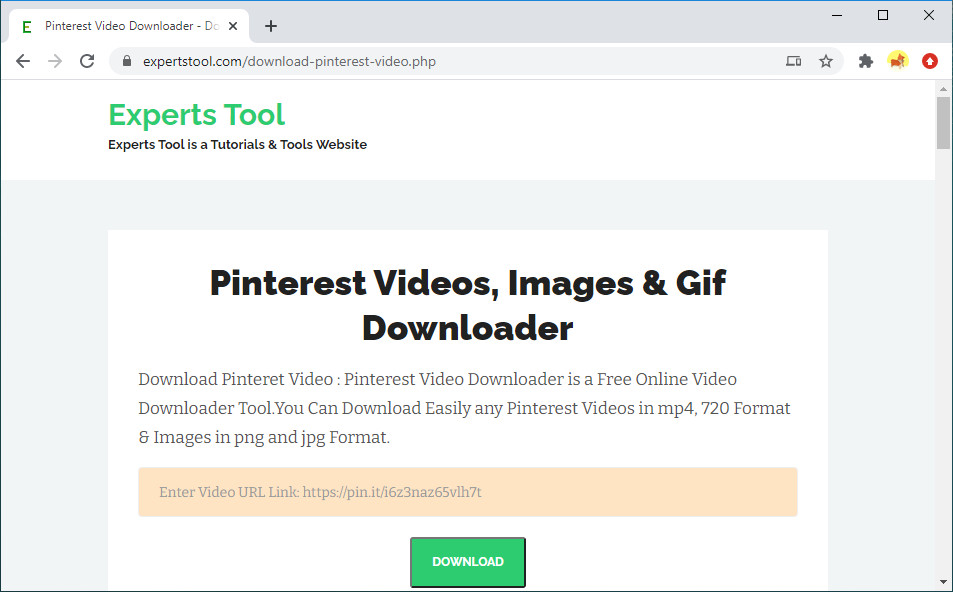This screenshot has width=953, height=592.
Task: Open the cast/media device icon in address bar
Action: pos(793,61)
